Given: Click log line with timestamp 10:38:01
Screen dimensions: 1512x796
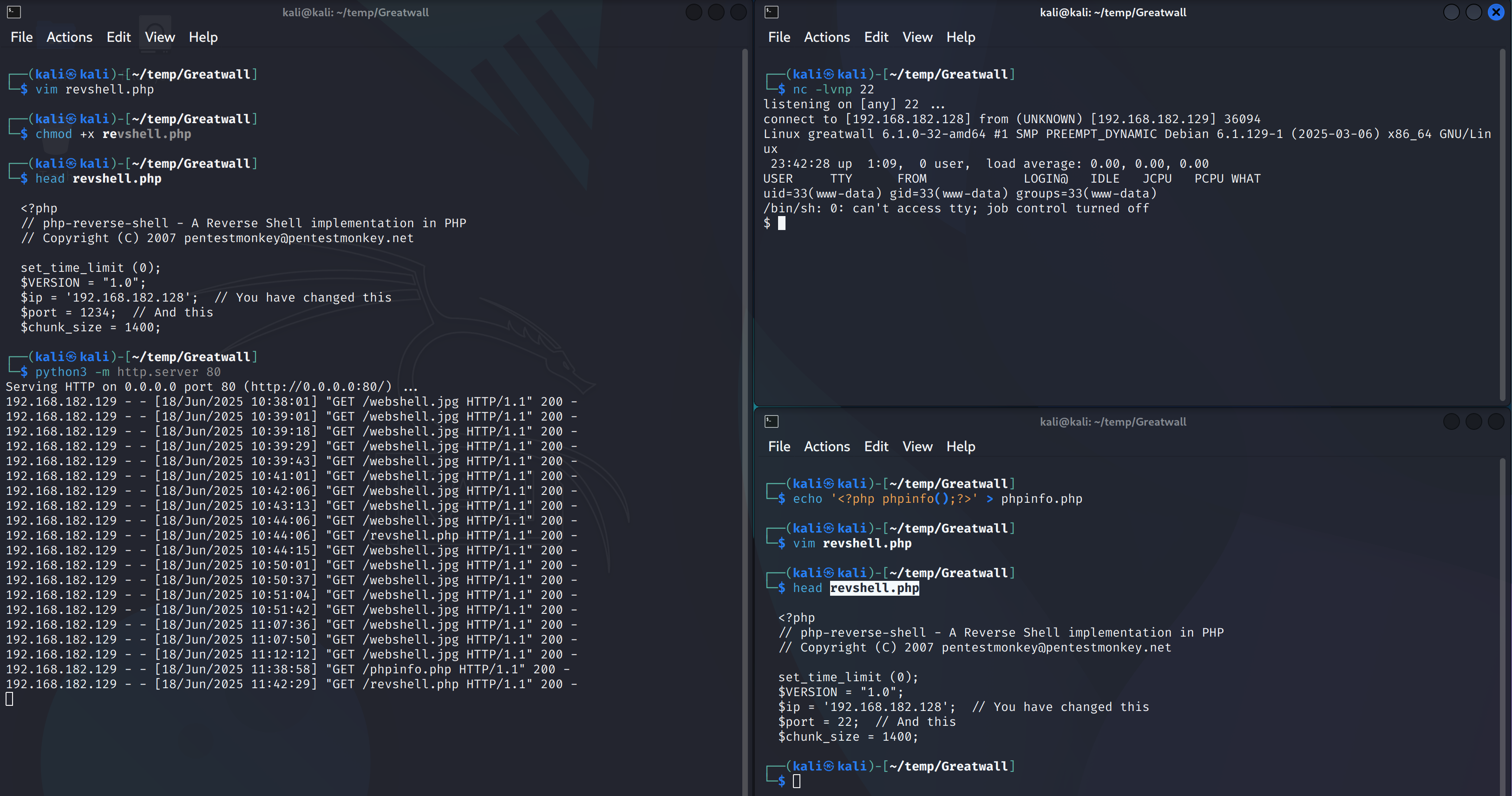Looking at the screenshot, I should click(x=292, y=401).
